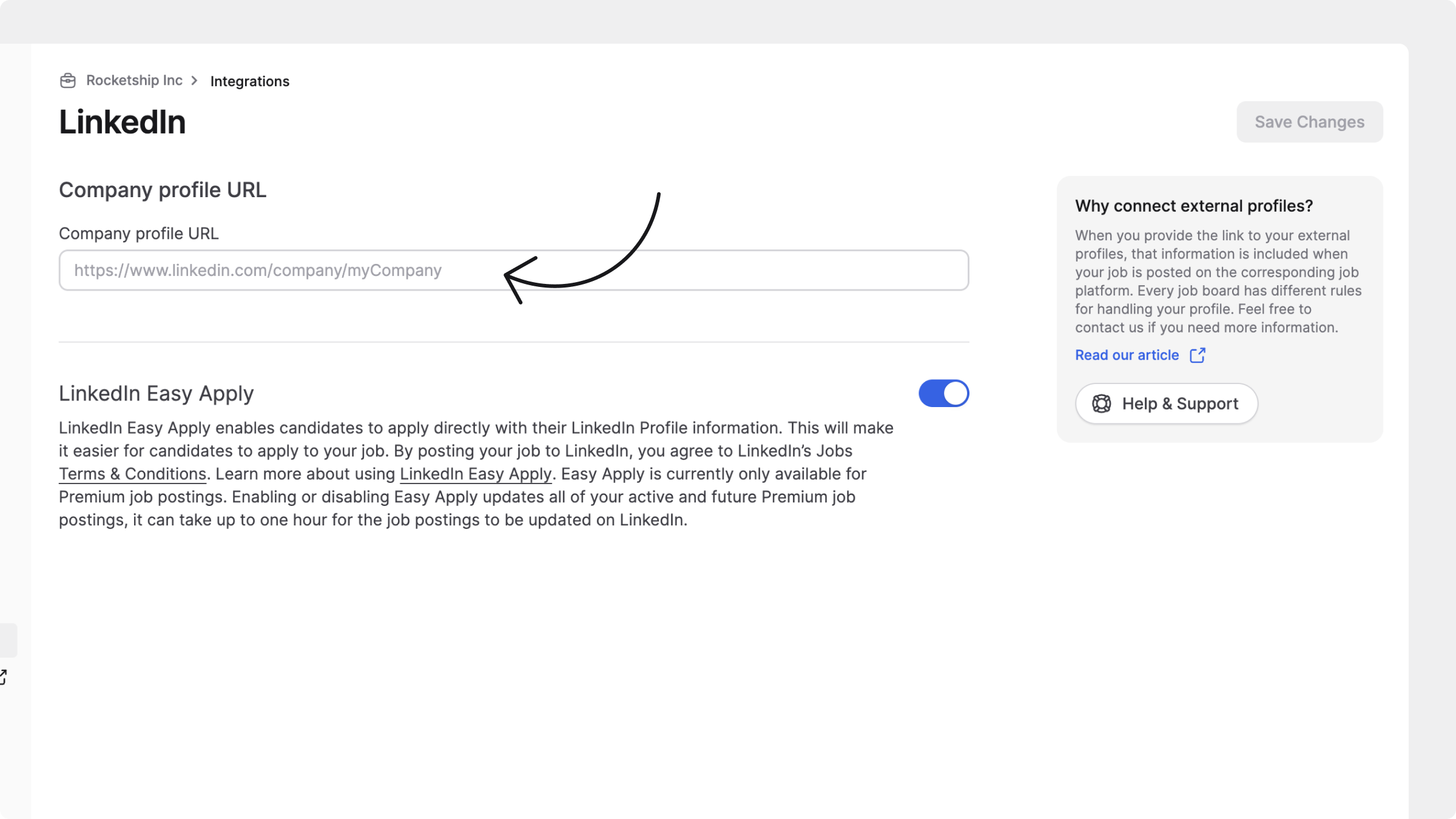Click the grey sidebar tab at left edge
The height and width of the screenshot is (819, 1456).
[8, 640]
